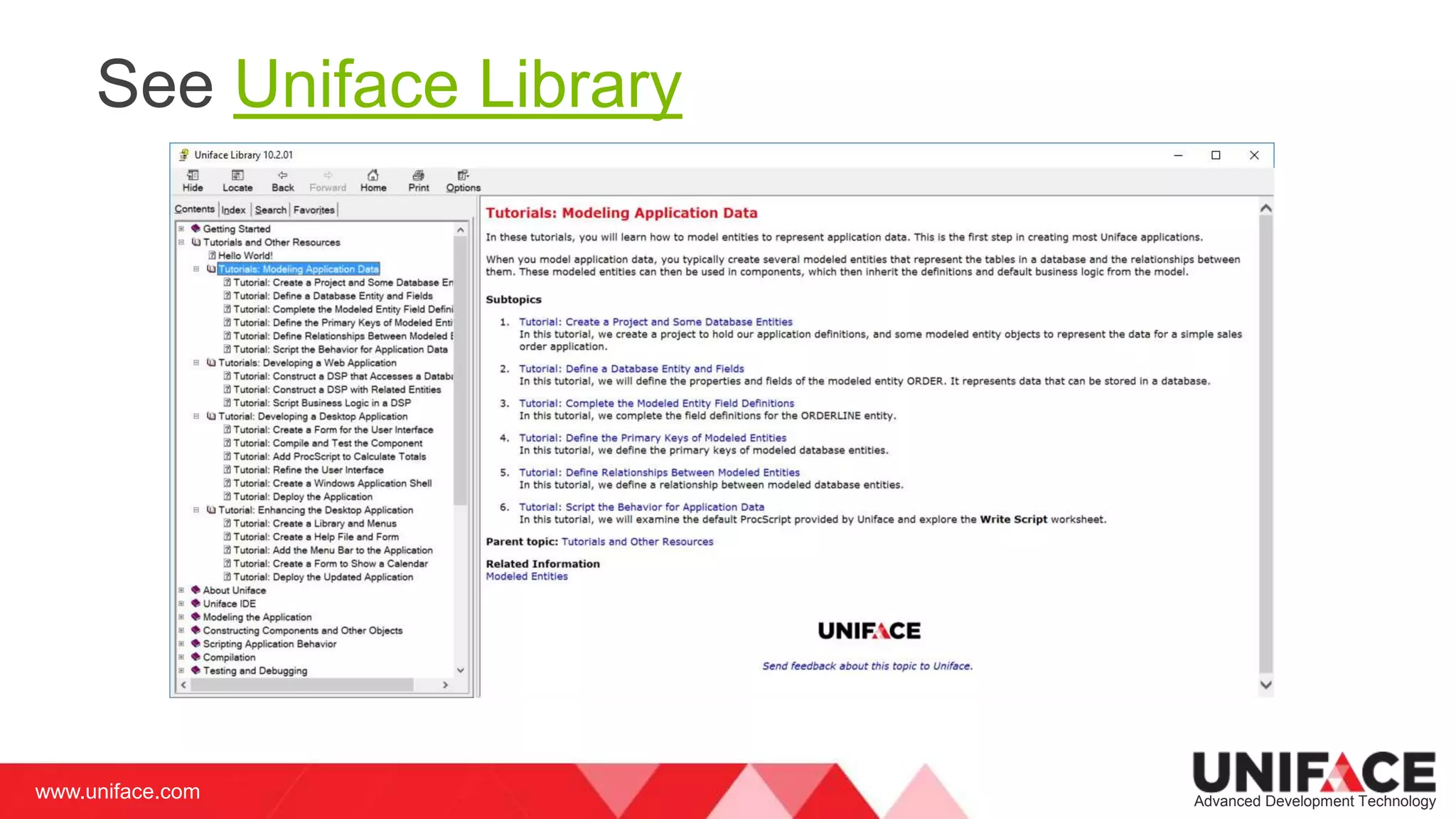The height and width of the screenshot is (819, 1456).
Task: Select Tutorials: Modeling Application Data tree item
Action: [299, 269]
